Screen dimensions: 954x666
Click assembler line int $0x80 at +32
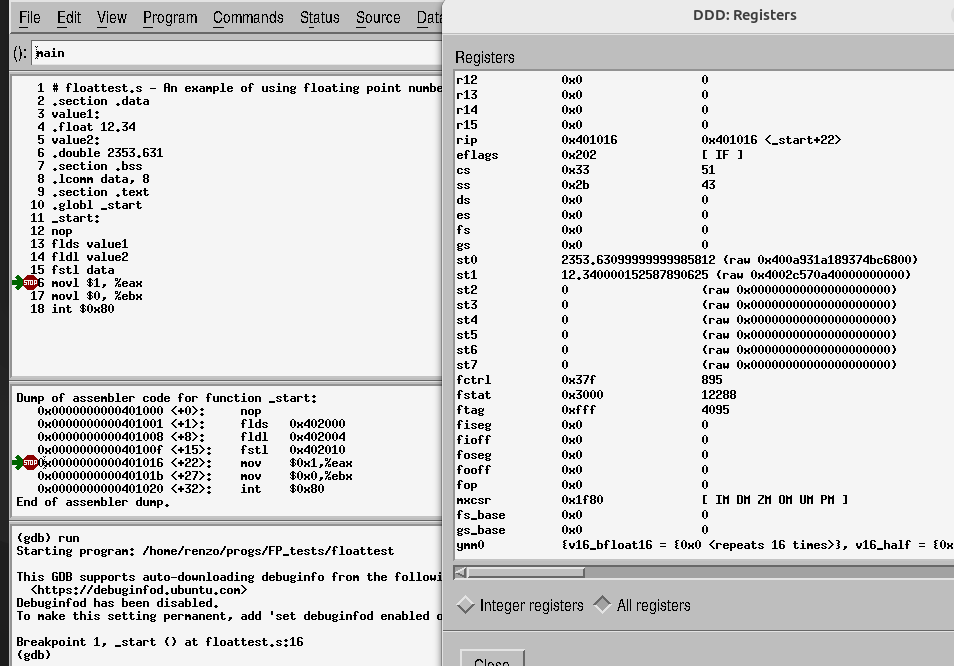pyautogui.click(x=181, y=489)
